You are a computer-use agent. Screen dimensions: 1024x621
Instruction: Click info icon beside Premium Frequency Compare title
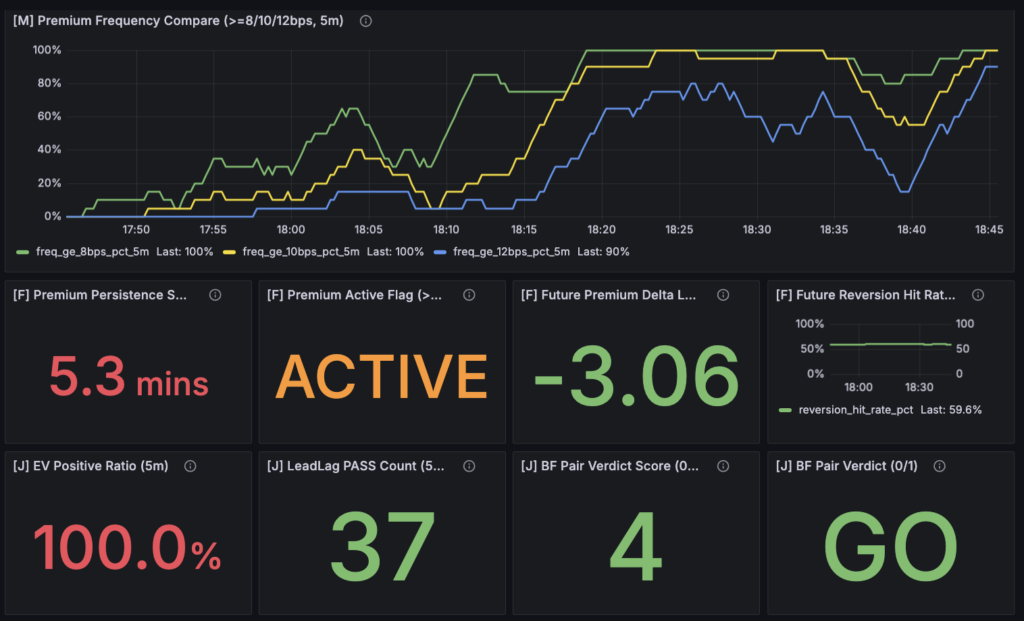366,21
